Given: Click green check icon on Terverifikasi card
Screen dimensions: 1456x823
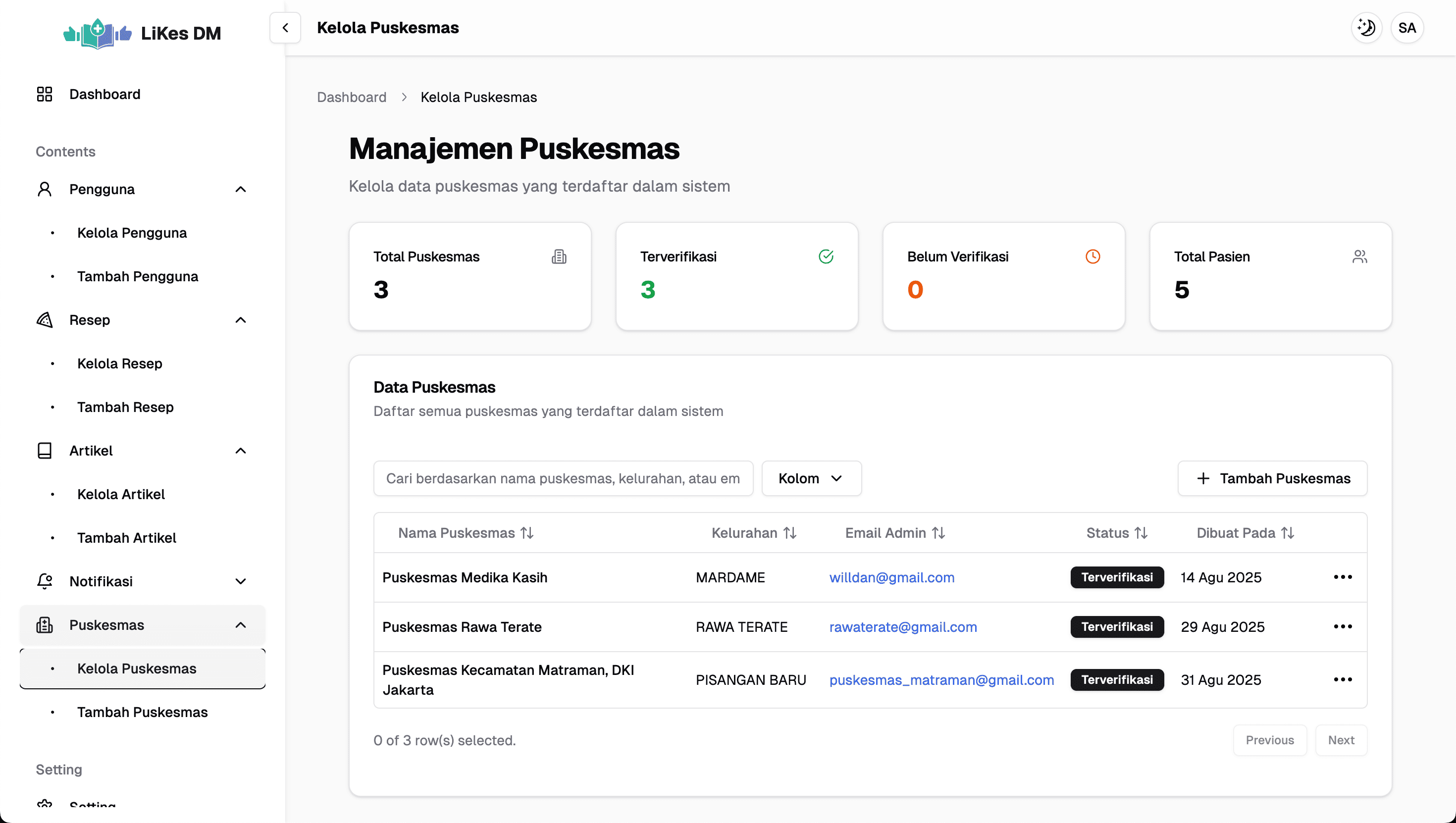Looking at the screenshot, I should (x=826, y=257).
